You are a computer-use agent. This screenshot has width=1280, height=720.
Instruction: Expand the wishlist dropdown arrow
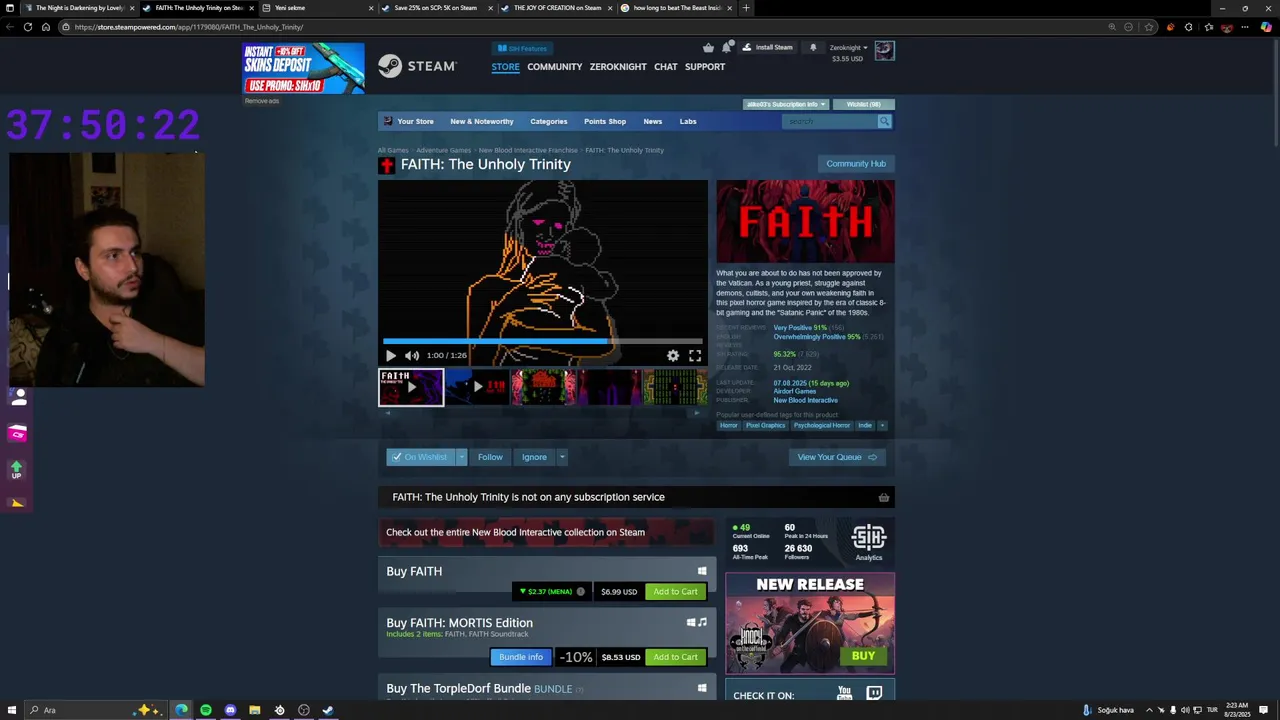461,457
